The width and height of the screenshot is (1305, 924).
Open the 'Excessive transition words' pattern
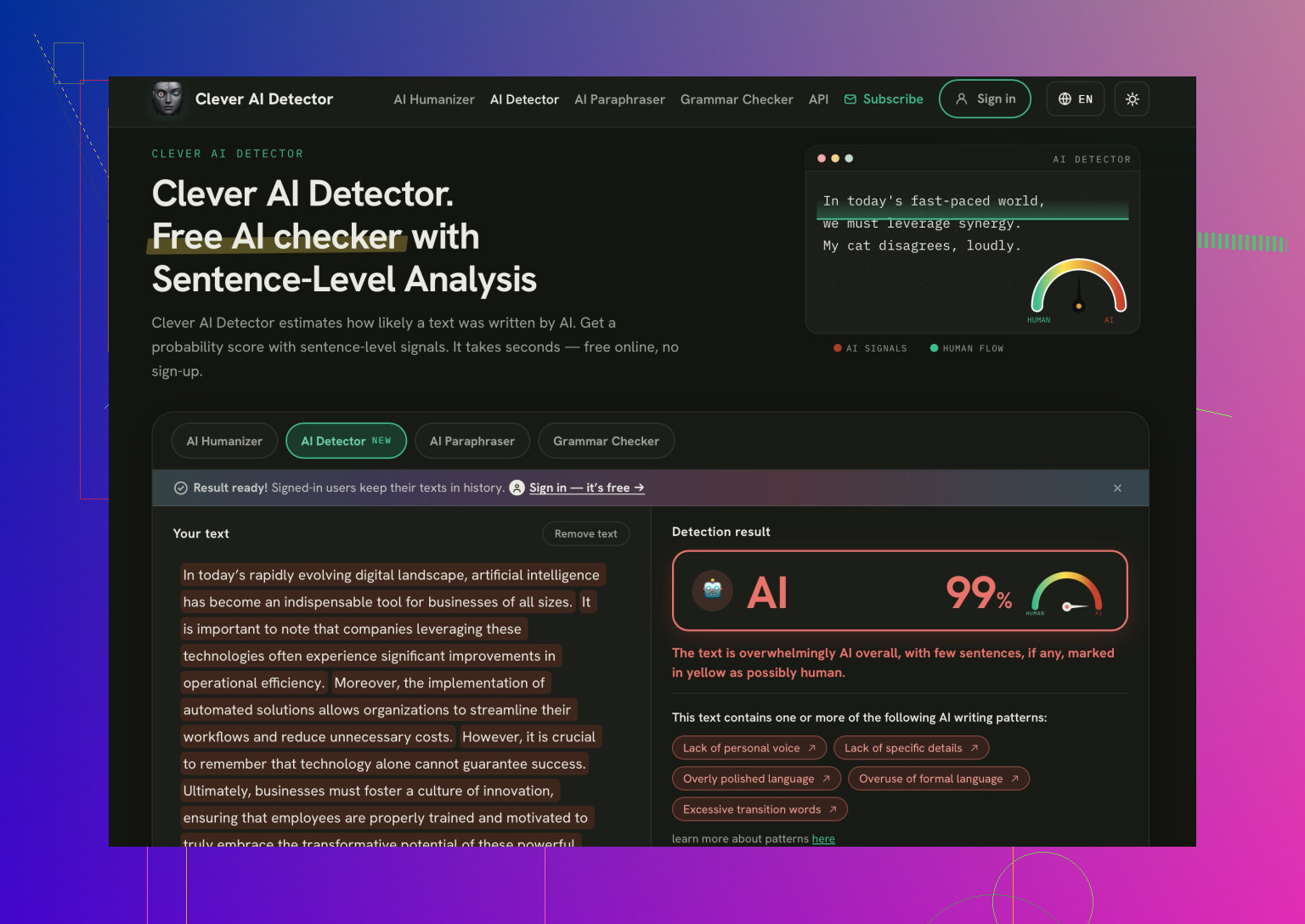click(760, 809)
